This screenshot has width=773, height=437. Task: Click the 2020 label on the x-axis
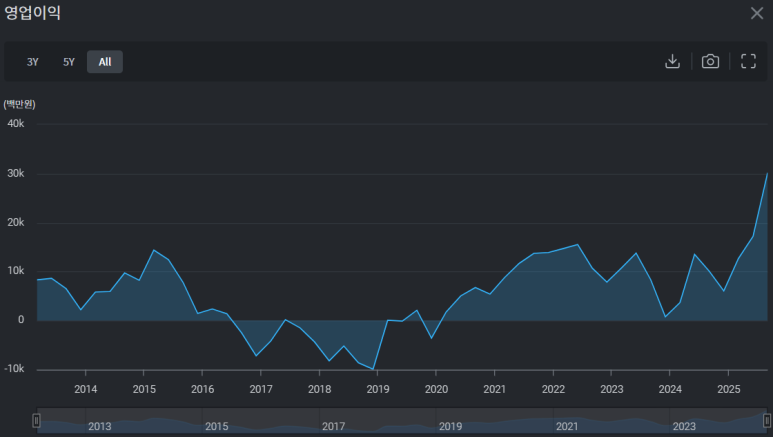(436, 389)
